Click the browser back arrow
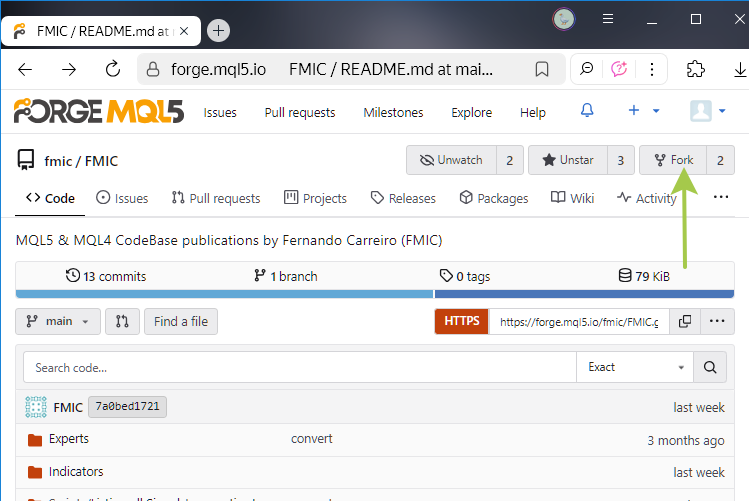Image resolution: width=749 pixels, height=501 pixels. [x=25, y=70]
